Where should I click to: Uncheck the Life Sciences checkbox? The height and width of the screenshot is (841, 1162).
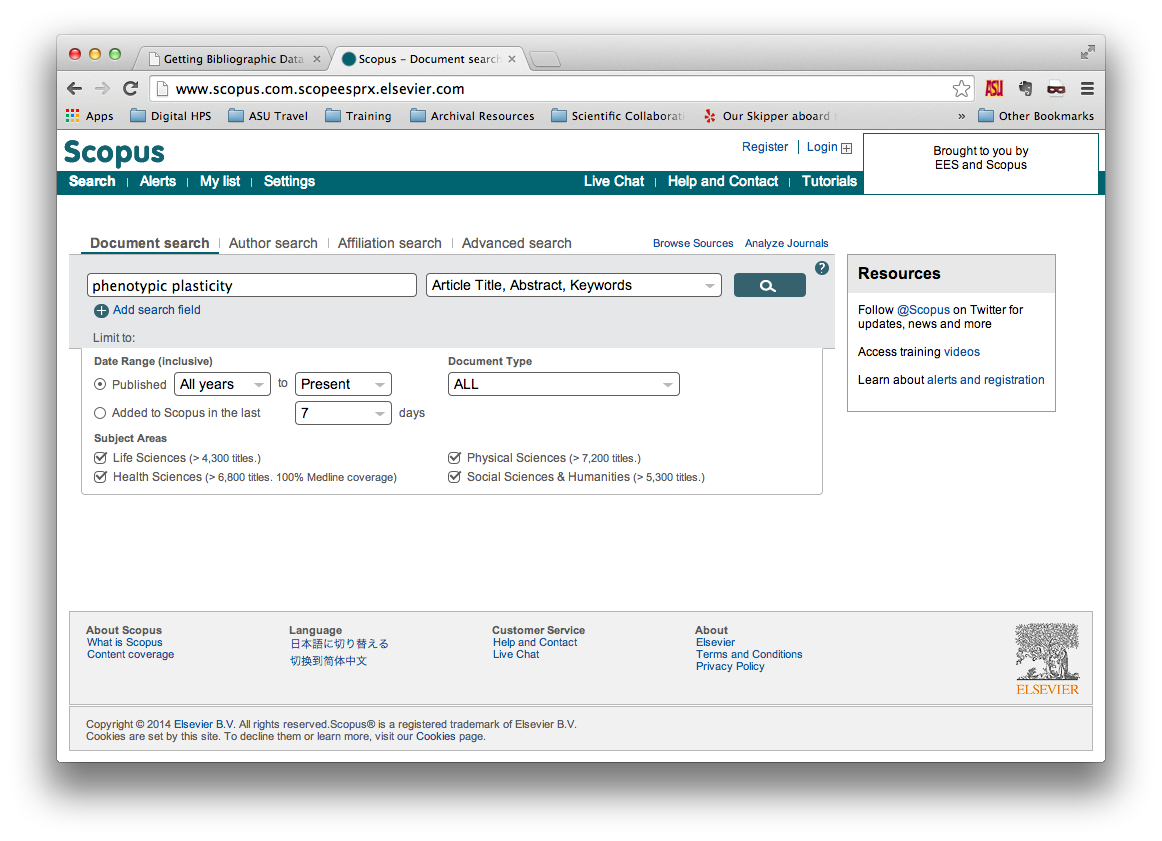(x=101, y=458)
